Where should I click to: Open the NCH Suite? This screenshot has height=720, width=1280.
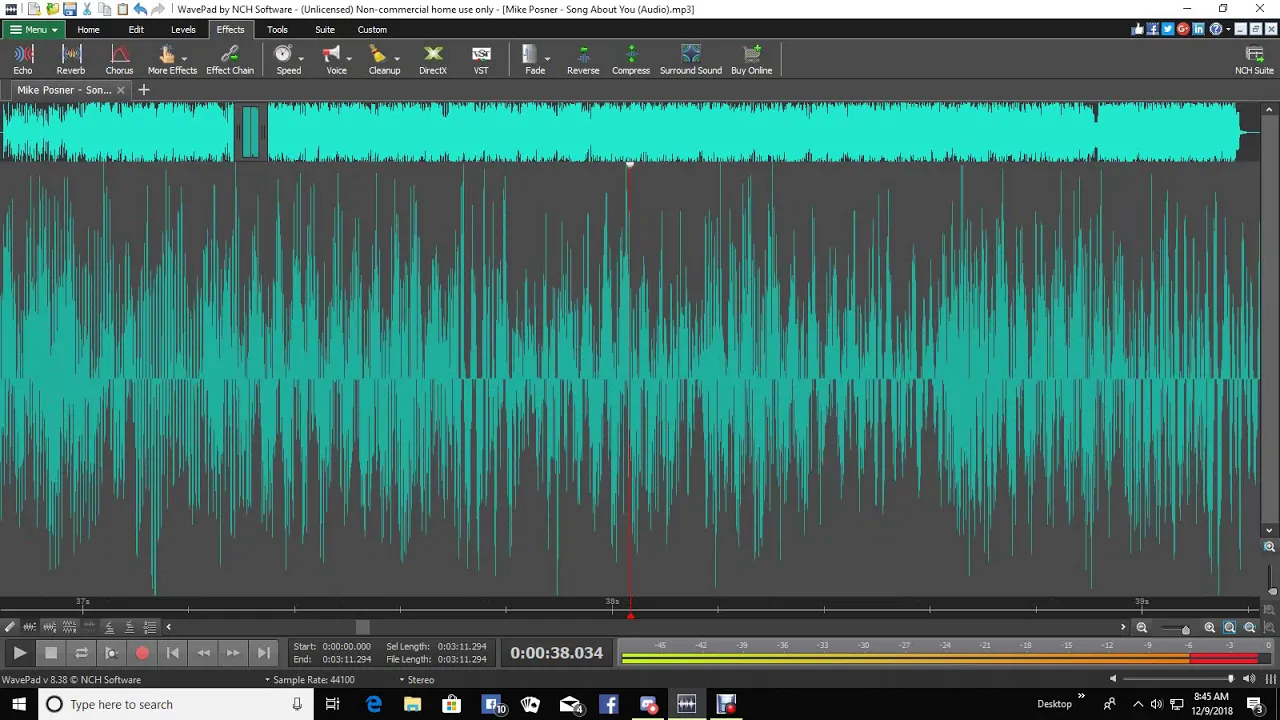[x=1254, y=60]
